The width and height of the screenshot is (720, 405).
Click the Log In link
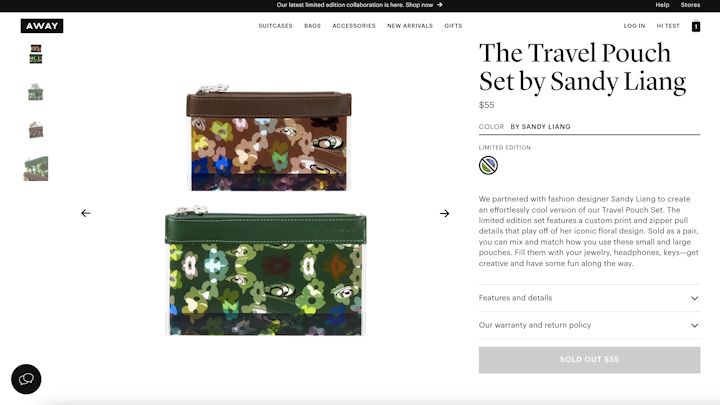click(x=634, y=26)
